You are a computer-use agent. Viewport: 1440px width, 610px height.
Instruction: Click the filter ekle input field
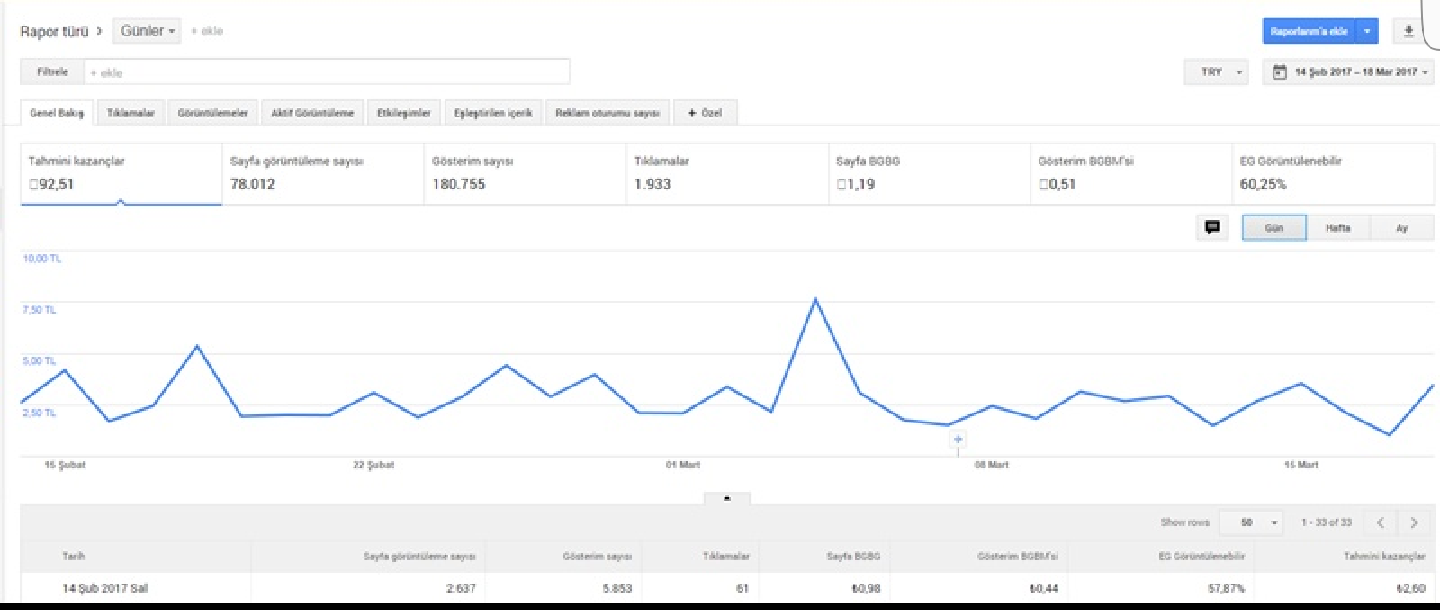327,72
